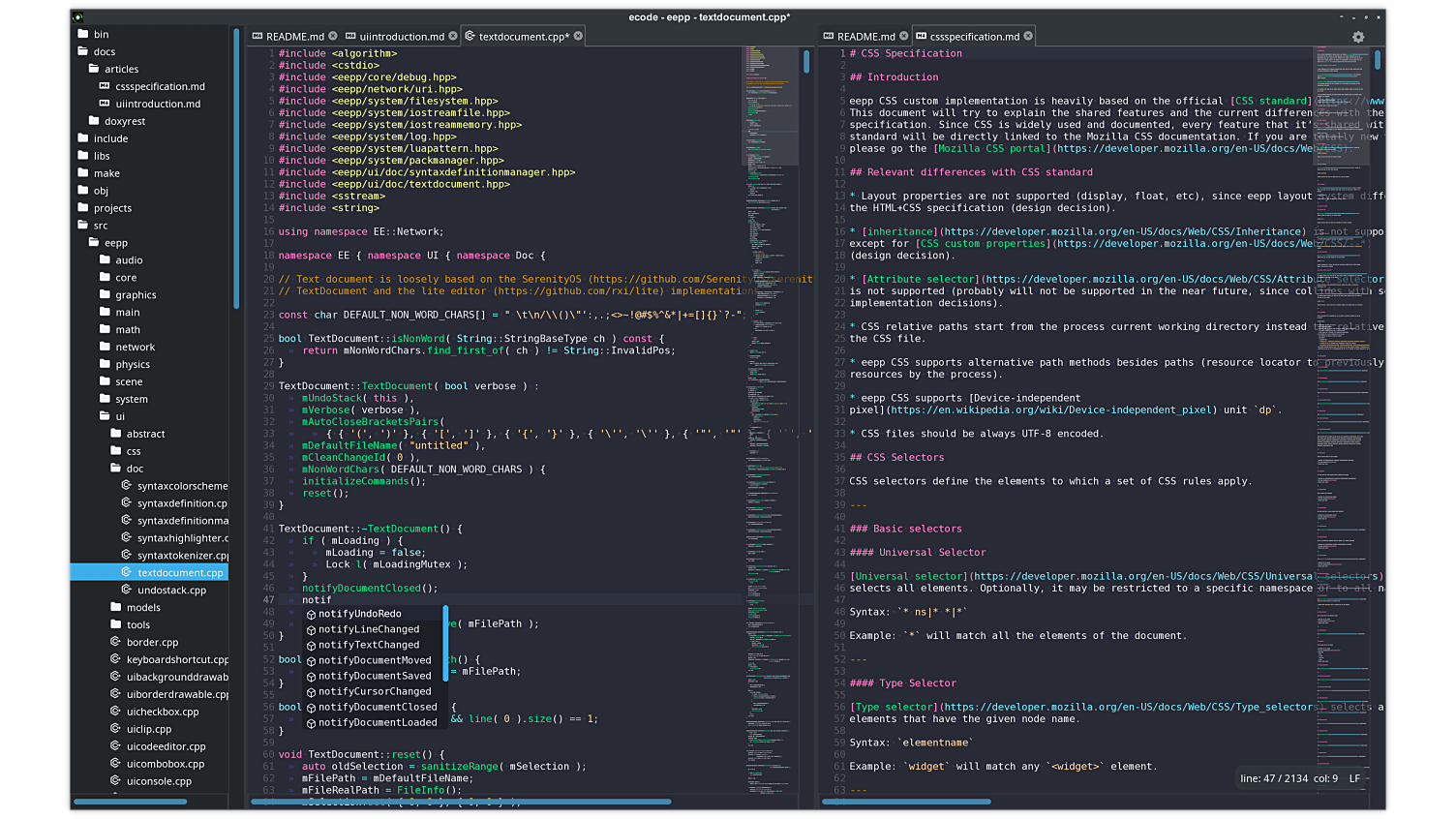The width and height of the screenshot is (1456, 819).
Task: Choose notifyDocumentSaved autocomplete suggestion
Action: [x=374, y=676]
